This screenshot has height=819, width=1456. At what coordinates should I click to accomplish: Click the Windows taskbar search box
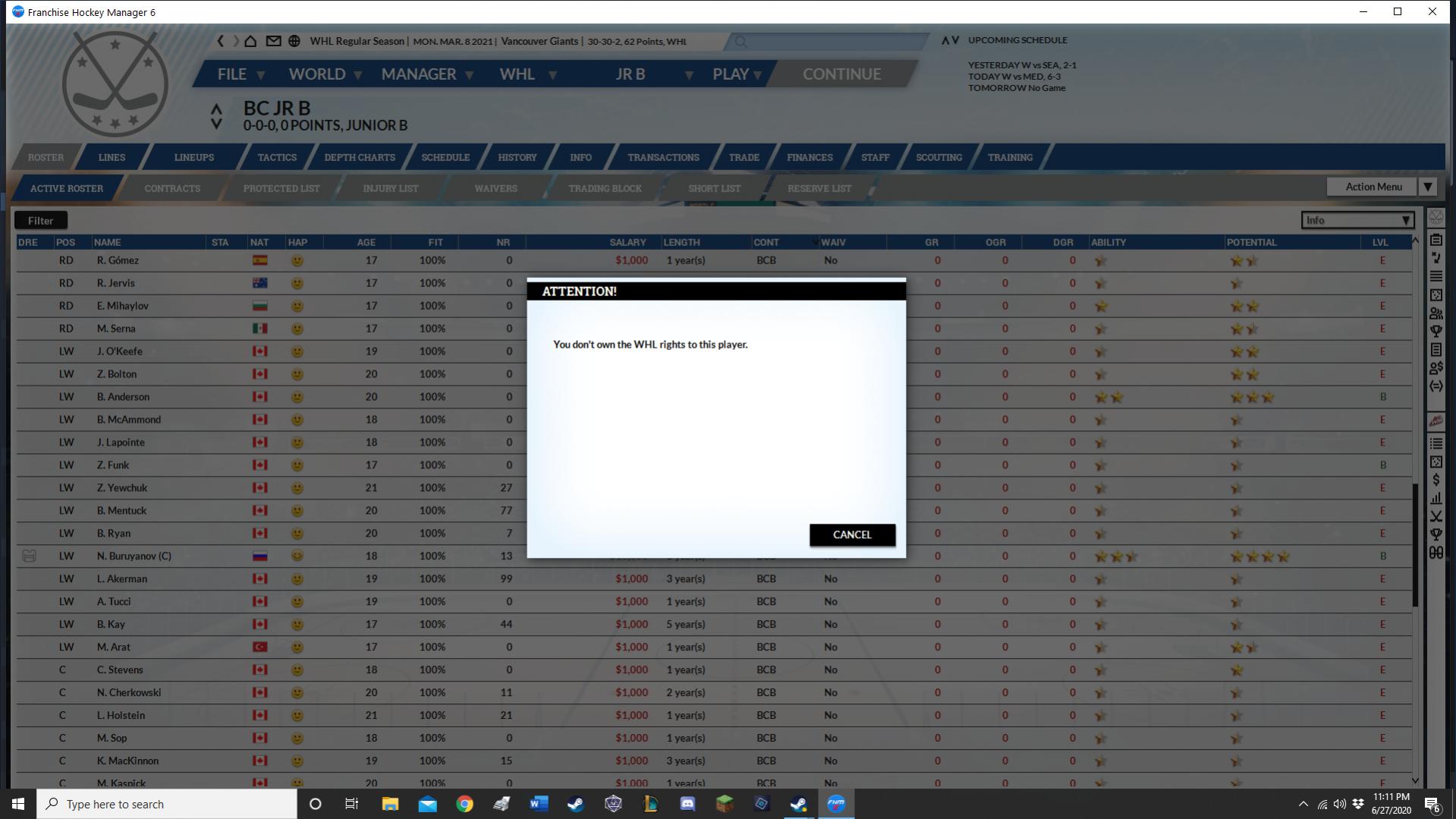point(167,804)
